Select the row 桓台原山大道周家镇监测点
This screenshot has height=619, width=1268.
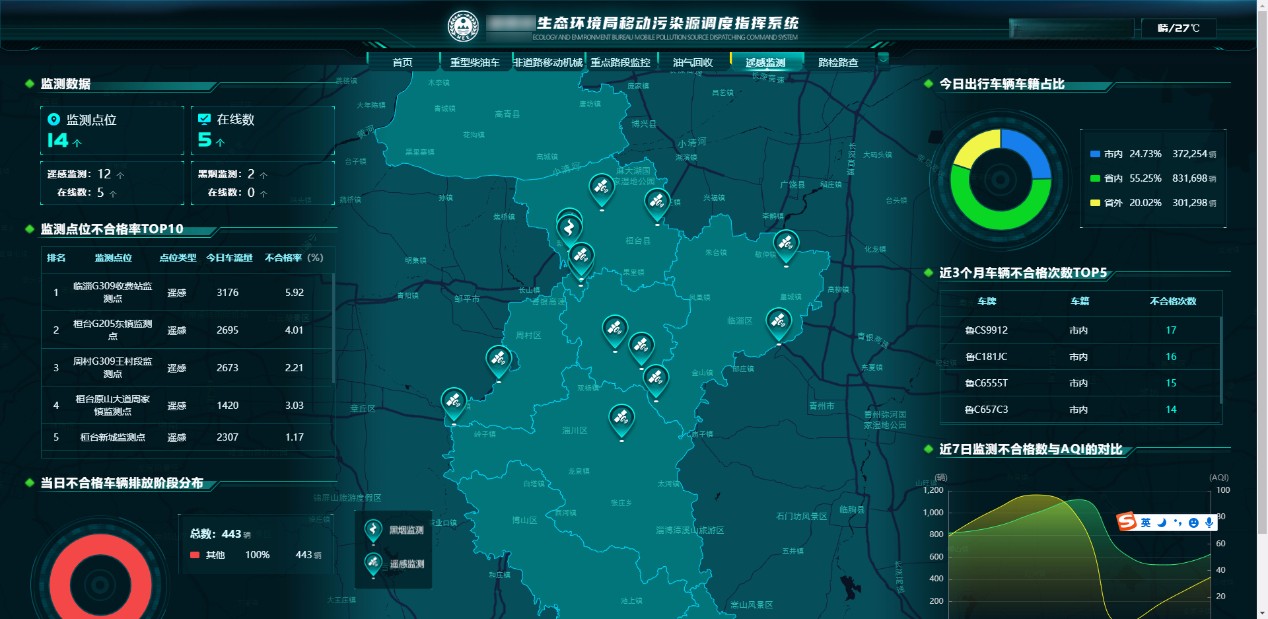[187, 405]
